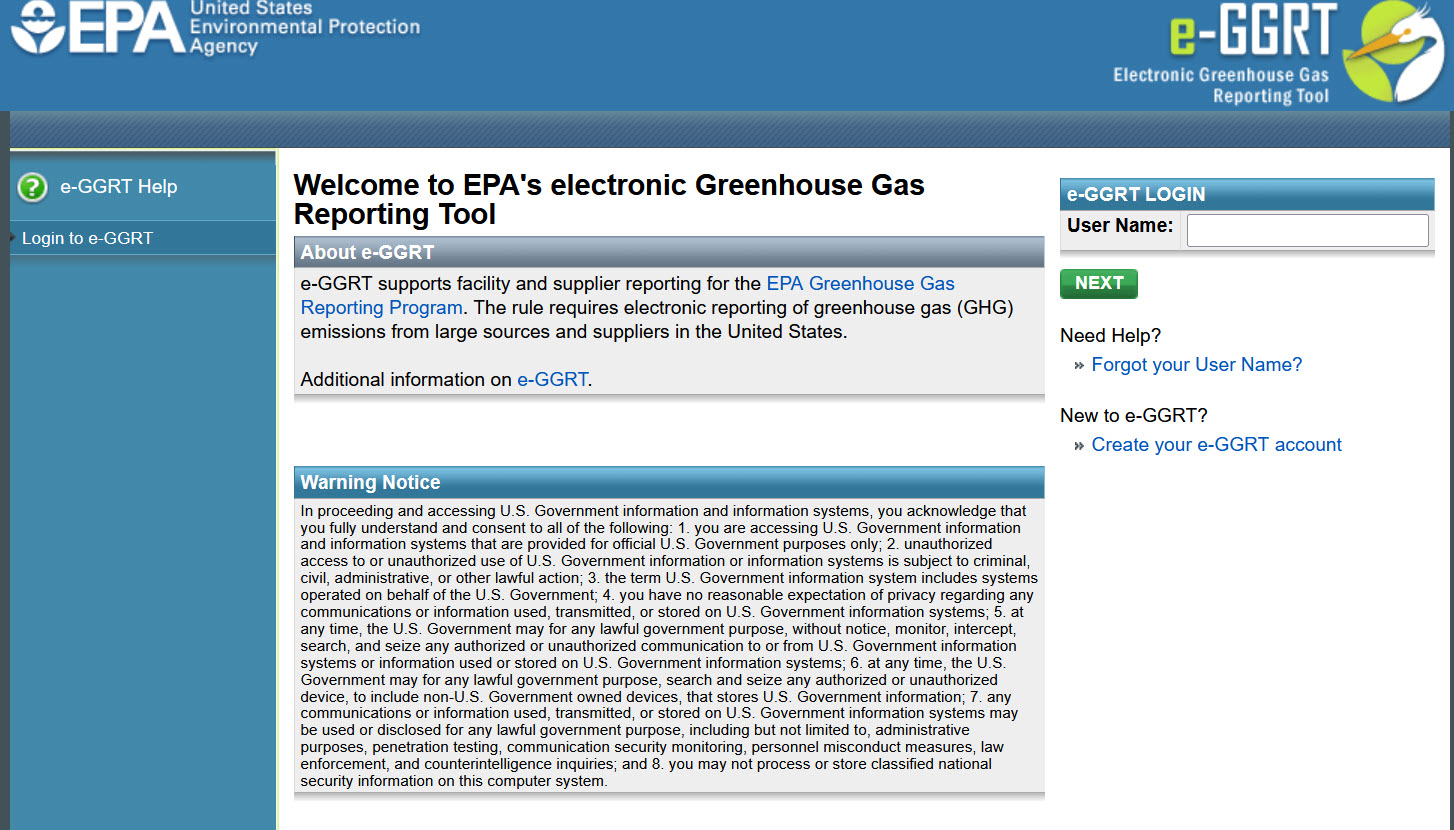Click the Forgot your User Name link
Screen dimensions: 1454x830
coord(1196,365)
